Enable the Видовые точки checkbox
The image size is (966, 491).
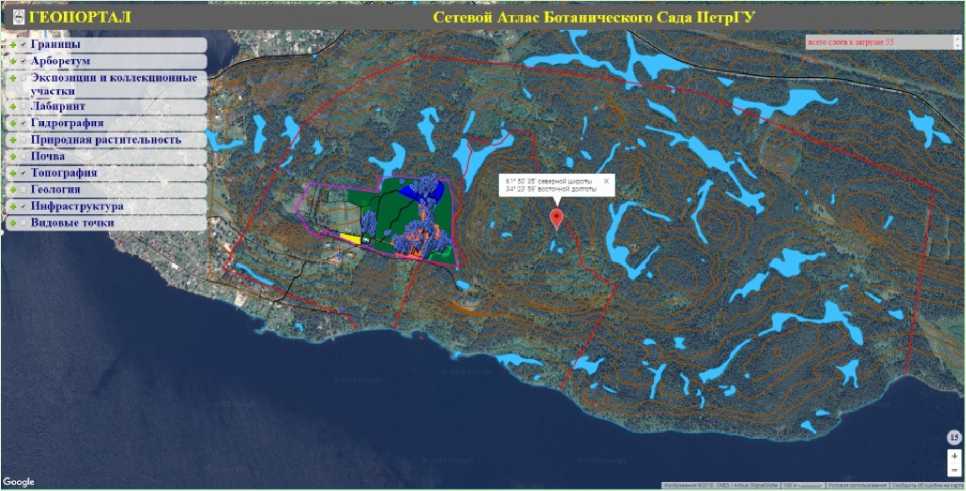[23, 223]
